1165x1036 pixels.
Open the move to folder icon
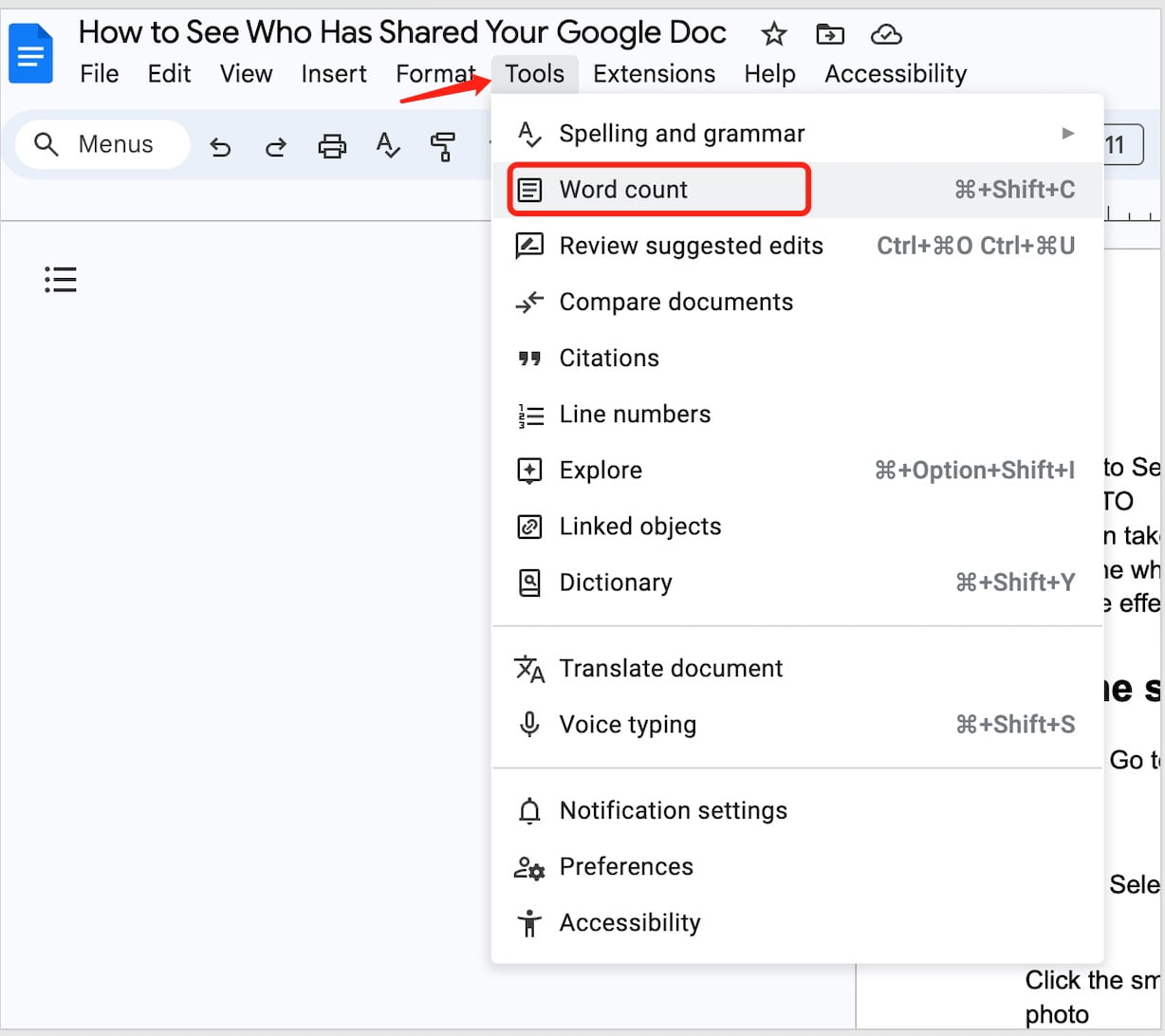point(830,36)
